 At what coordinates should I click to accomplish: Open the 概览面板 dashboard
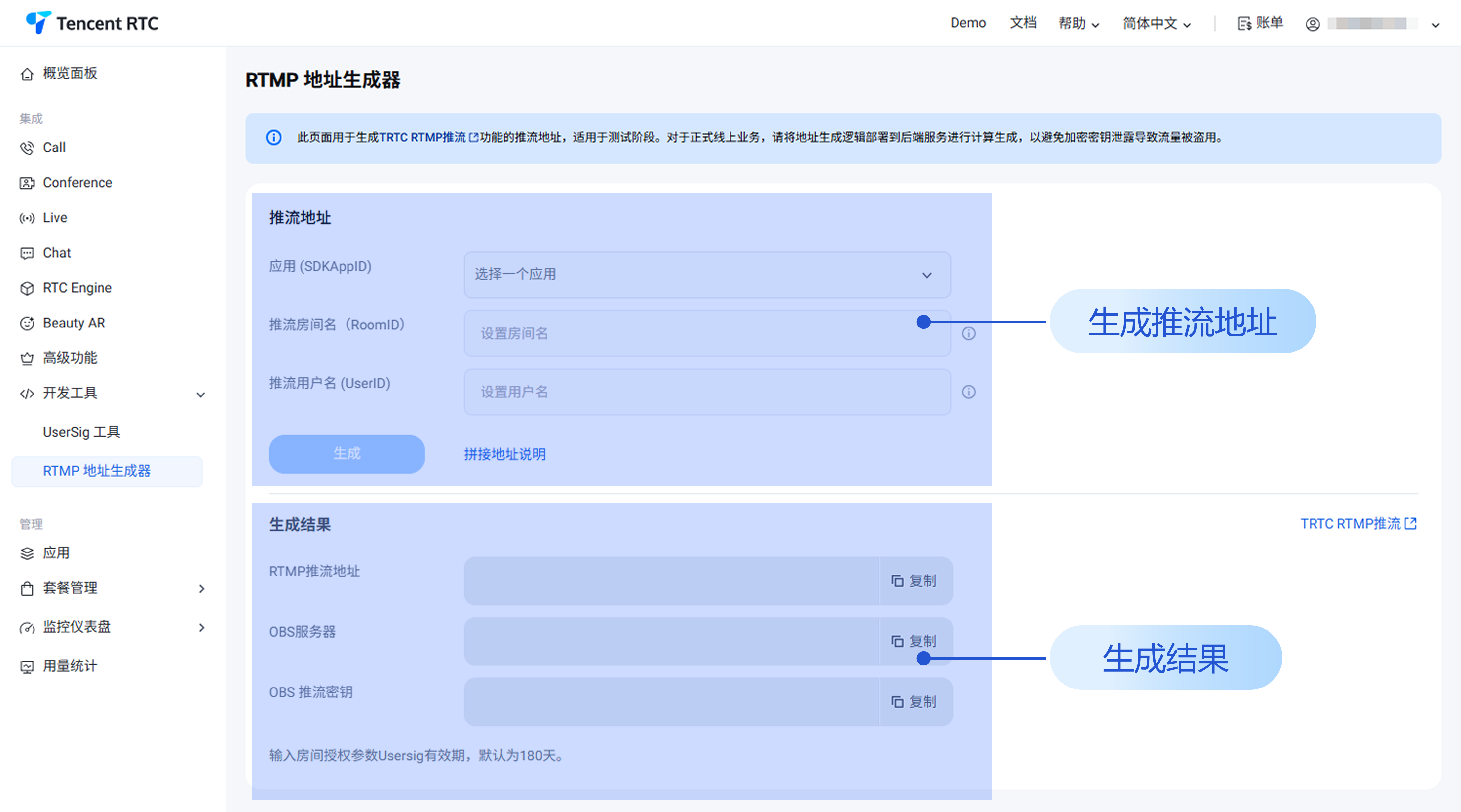point(69,73)
